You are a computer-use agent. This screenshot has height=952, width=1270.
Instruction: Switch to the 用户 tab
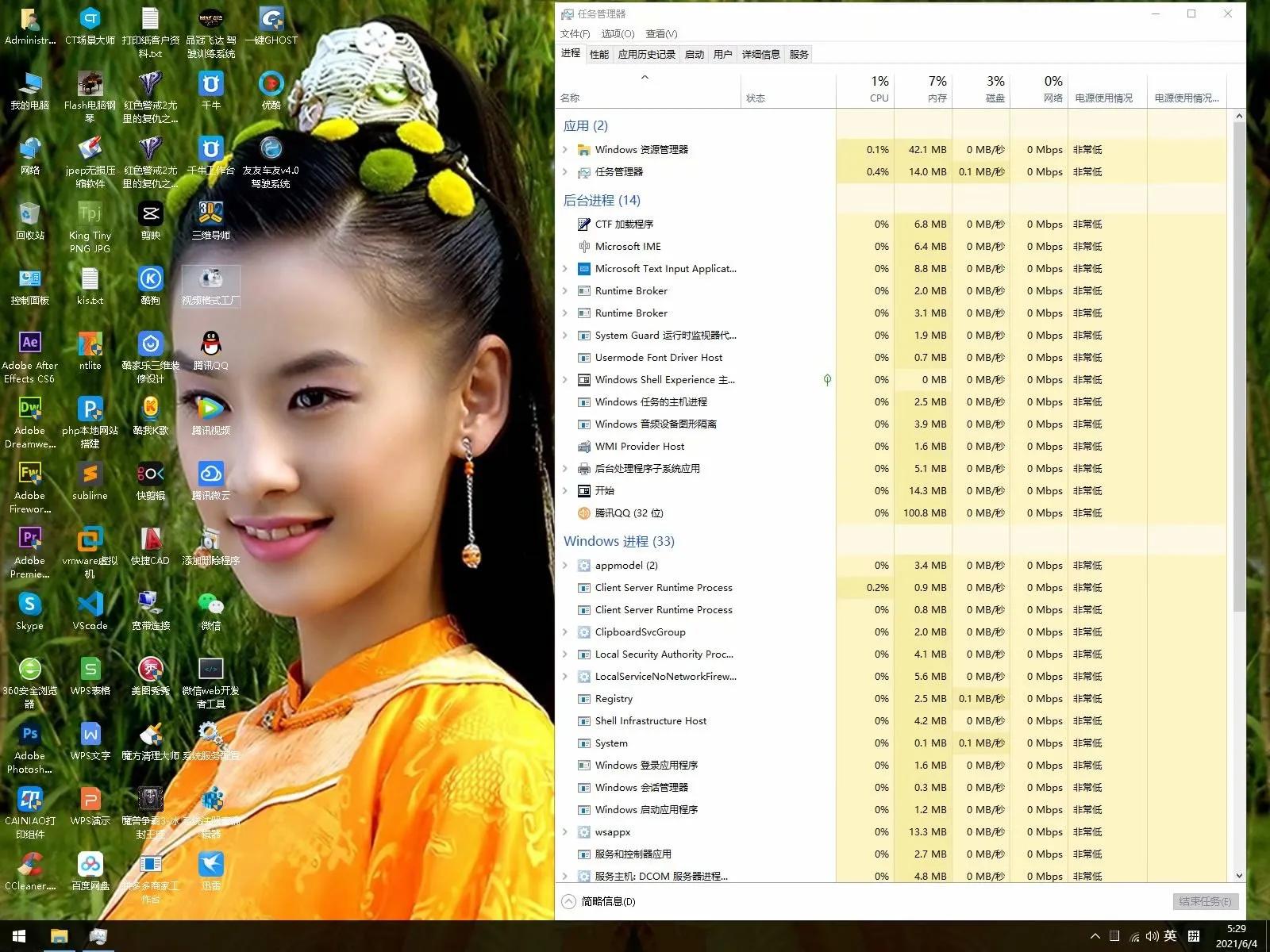pyautogui.click(x=722, y=54)
